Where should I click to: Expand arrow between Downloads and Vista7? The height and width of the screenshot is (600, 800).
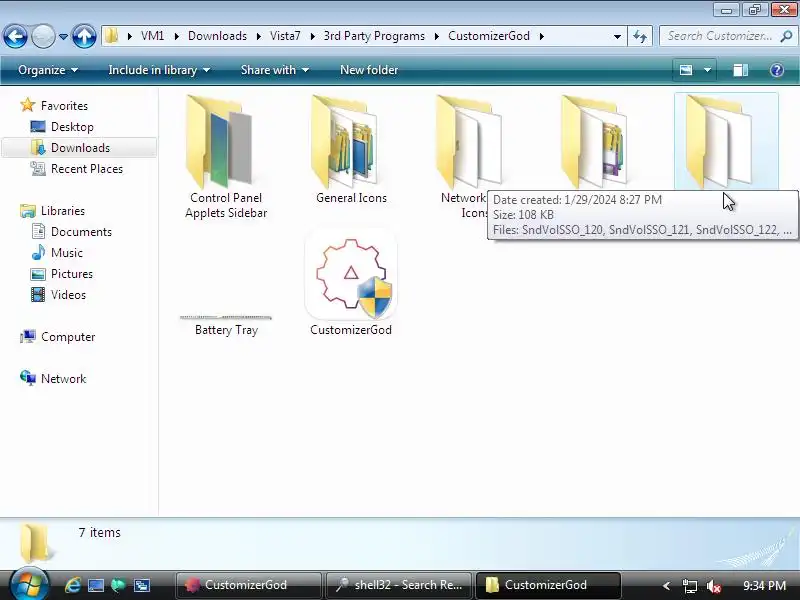[x=259, y=36]
